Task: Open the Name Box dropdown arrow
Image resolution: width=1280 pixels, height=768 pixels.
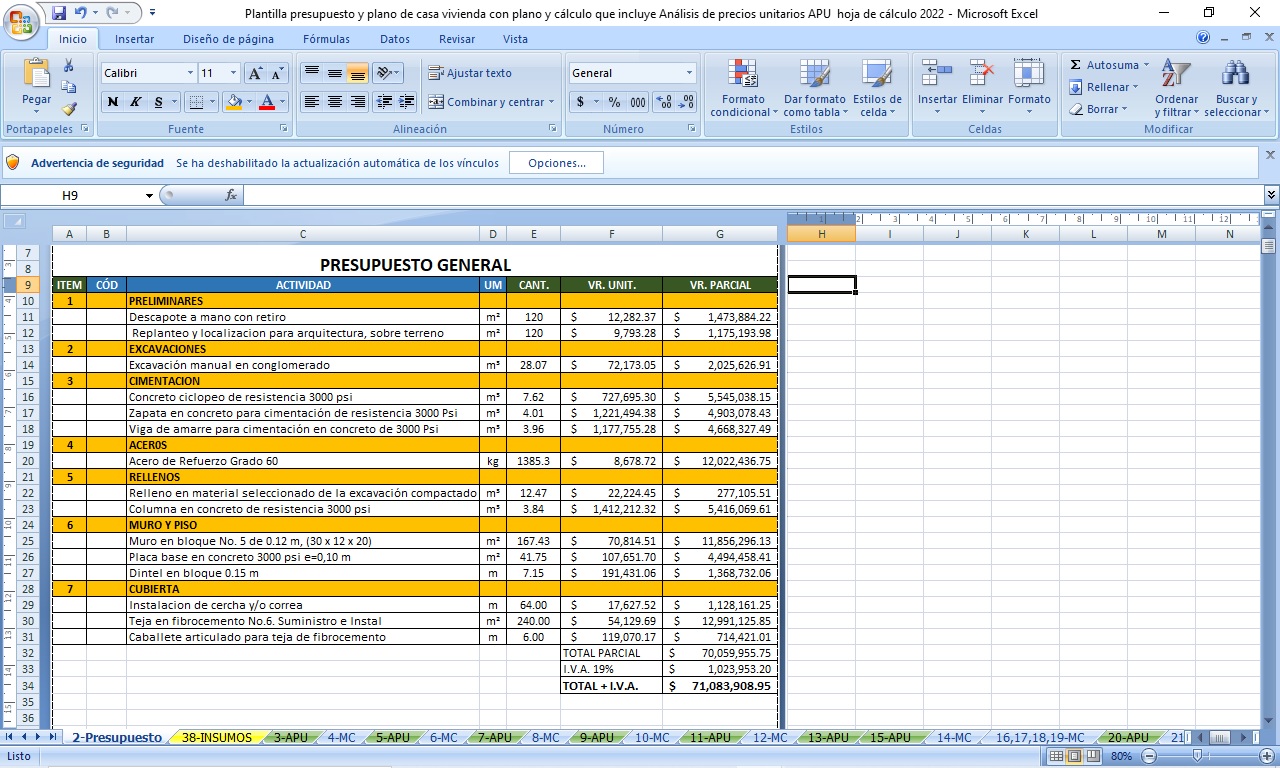Action: (x=149, y=195)
